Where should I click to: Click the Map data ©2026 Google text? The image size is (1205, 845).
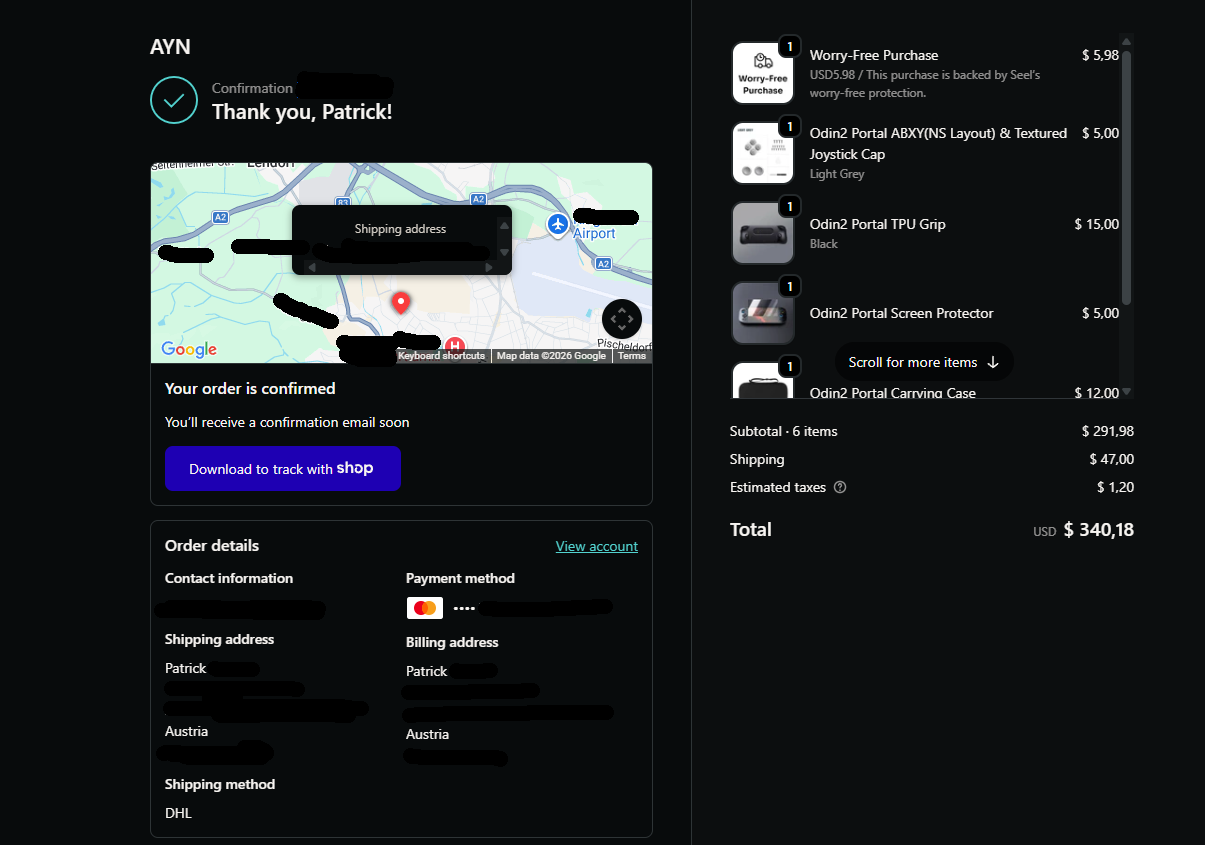point(552,356)
